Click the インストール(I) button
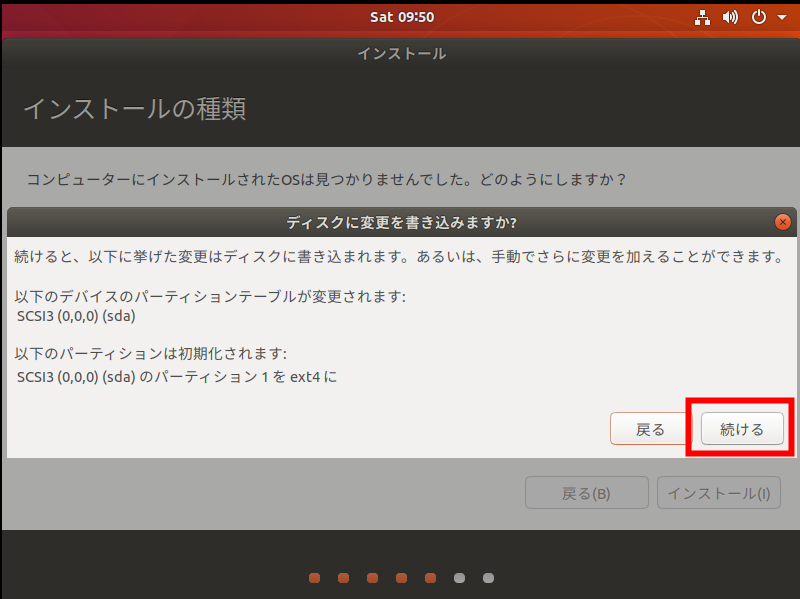Image resolution: width=800 pixels, height=599 pixels. (x=718, y=493)
